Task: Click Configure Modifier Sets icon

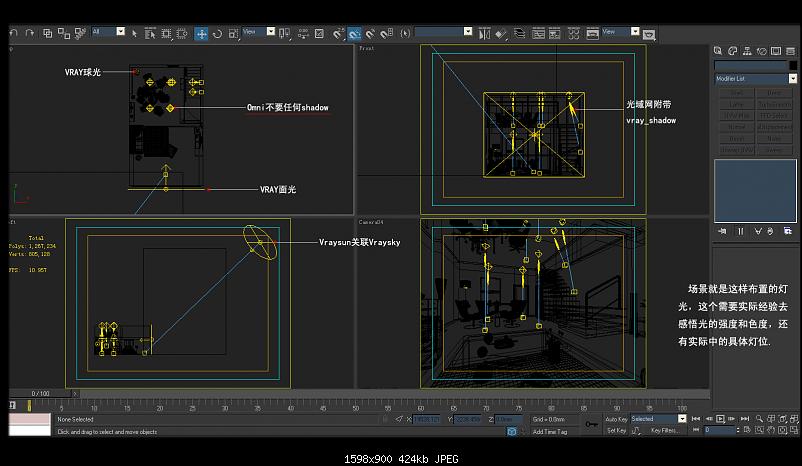Action: [x=788, y=231]
